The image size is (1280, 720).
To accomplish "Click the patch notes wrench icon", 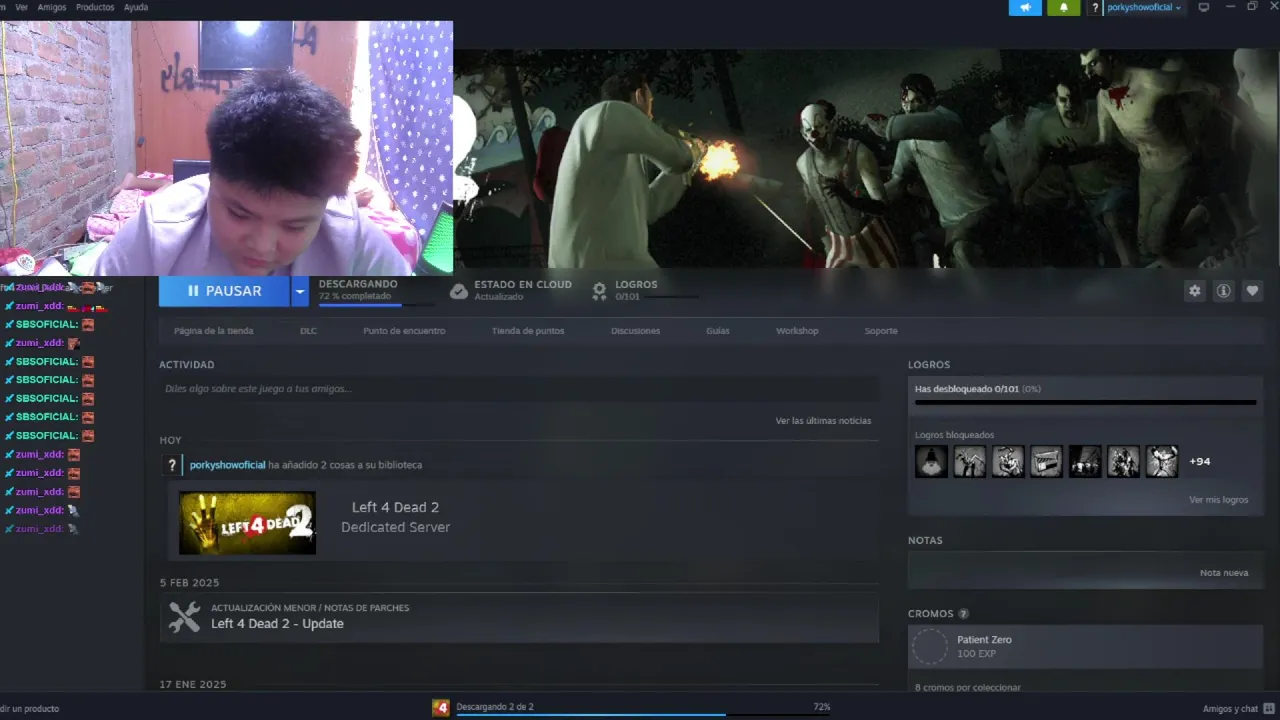I will pyautogui.click(x=184, y=617).
